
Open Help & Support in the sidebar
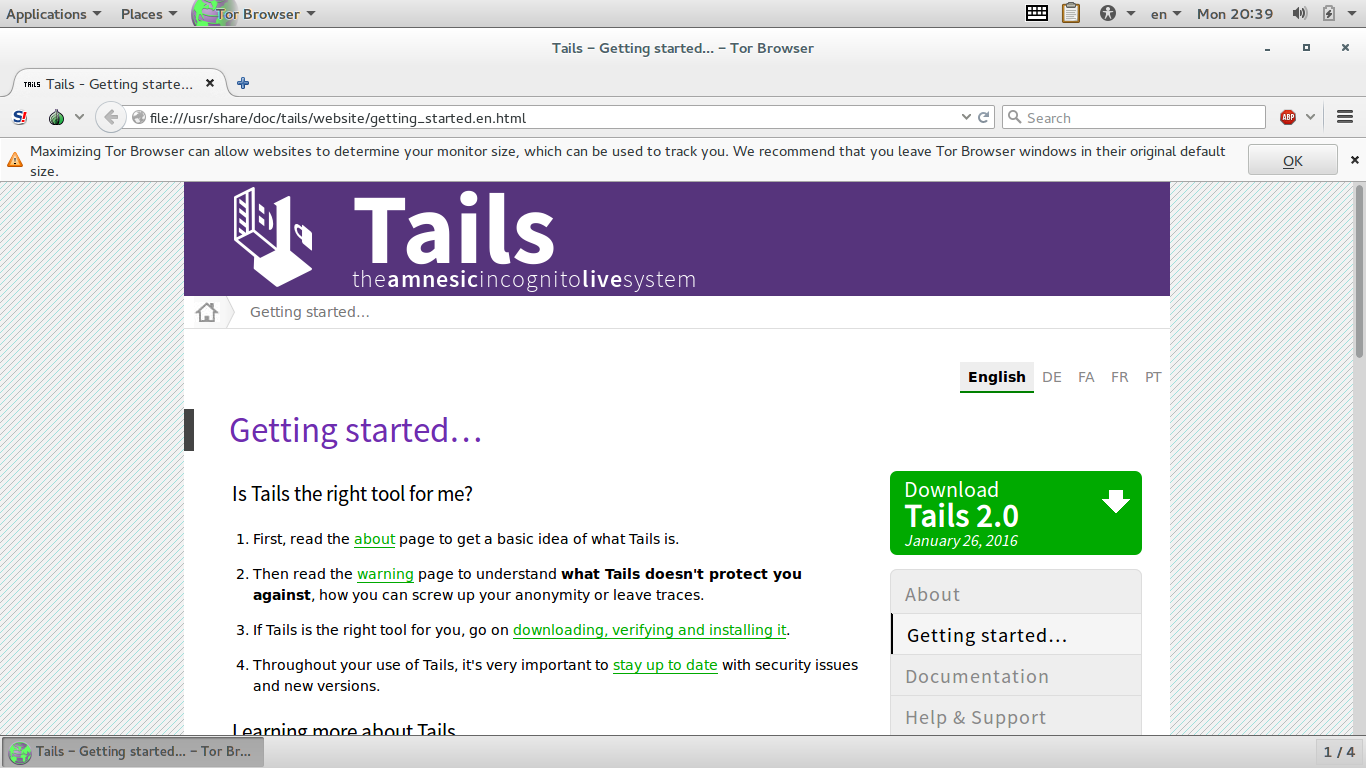[1015, 717]
